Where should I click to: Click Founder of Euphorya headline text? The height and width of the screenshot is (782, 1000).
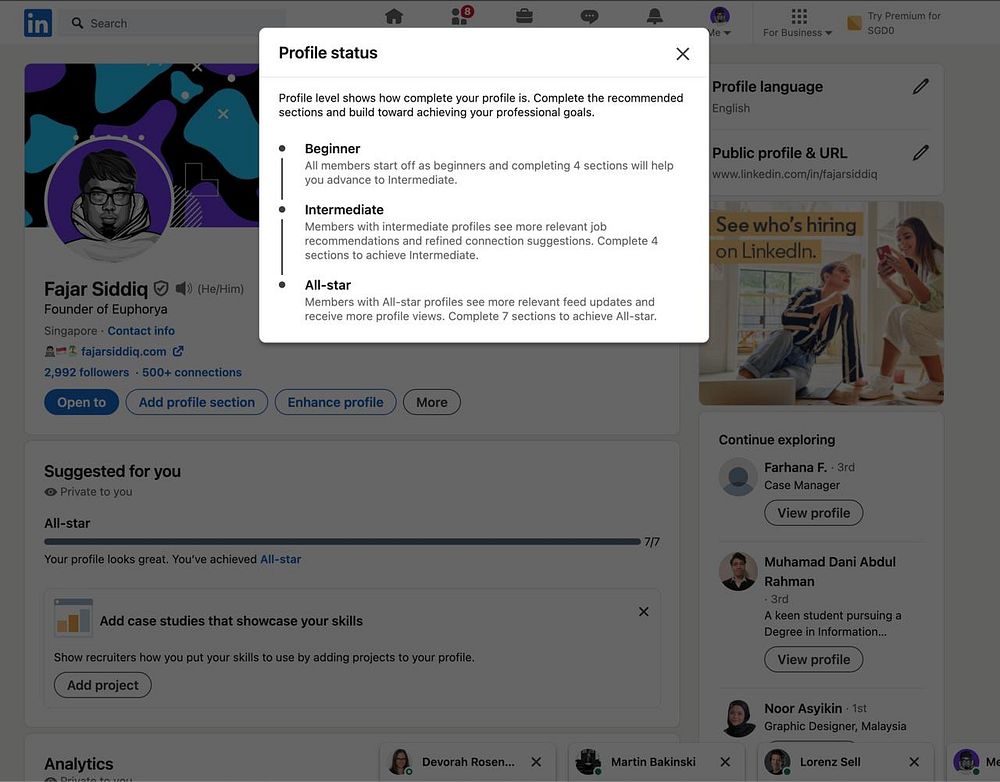pyautogui.click(x=106, y=309)
